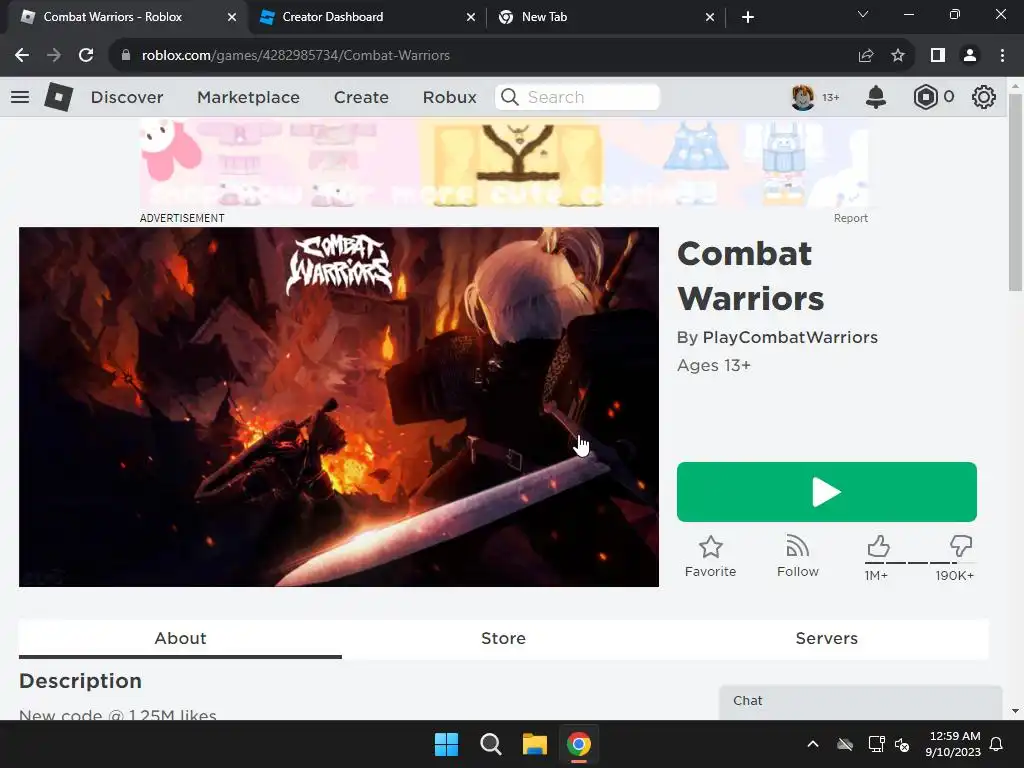The width and height of the screenshot is (1024, 768).
Task: Go back in browser history
Action: [x=22, y=56]
